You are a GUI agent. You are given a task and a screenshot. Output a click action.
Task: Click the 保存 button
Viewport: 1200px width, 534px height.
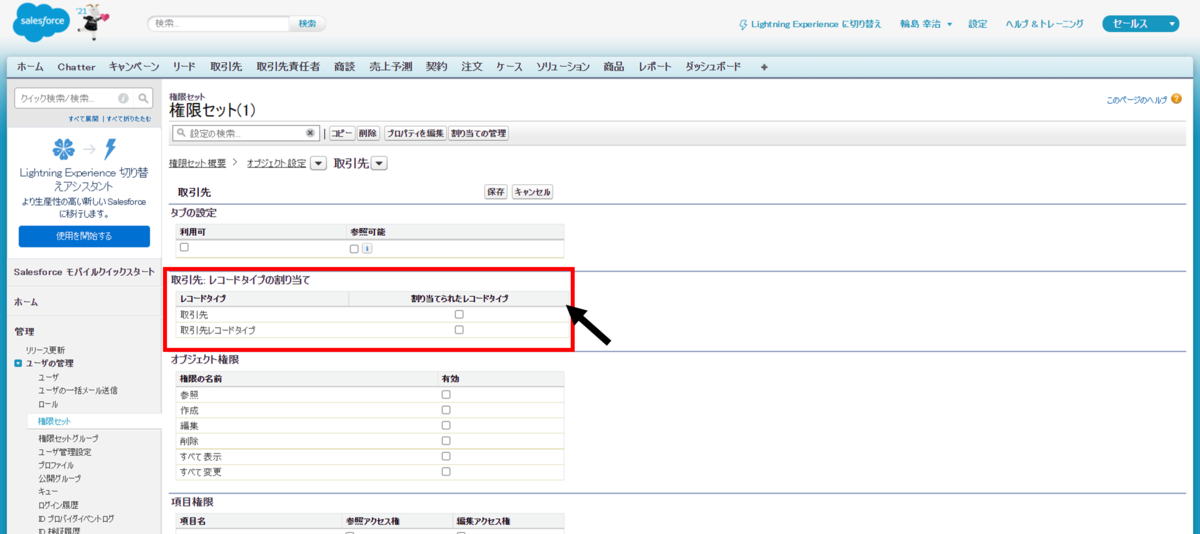click(x=496, y=192)
